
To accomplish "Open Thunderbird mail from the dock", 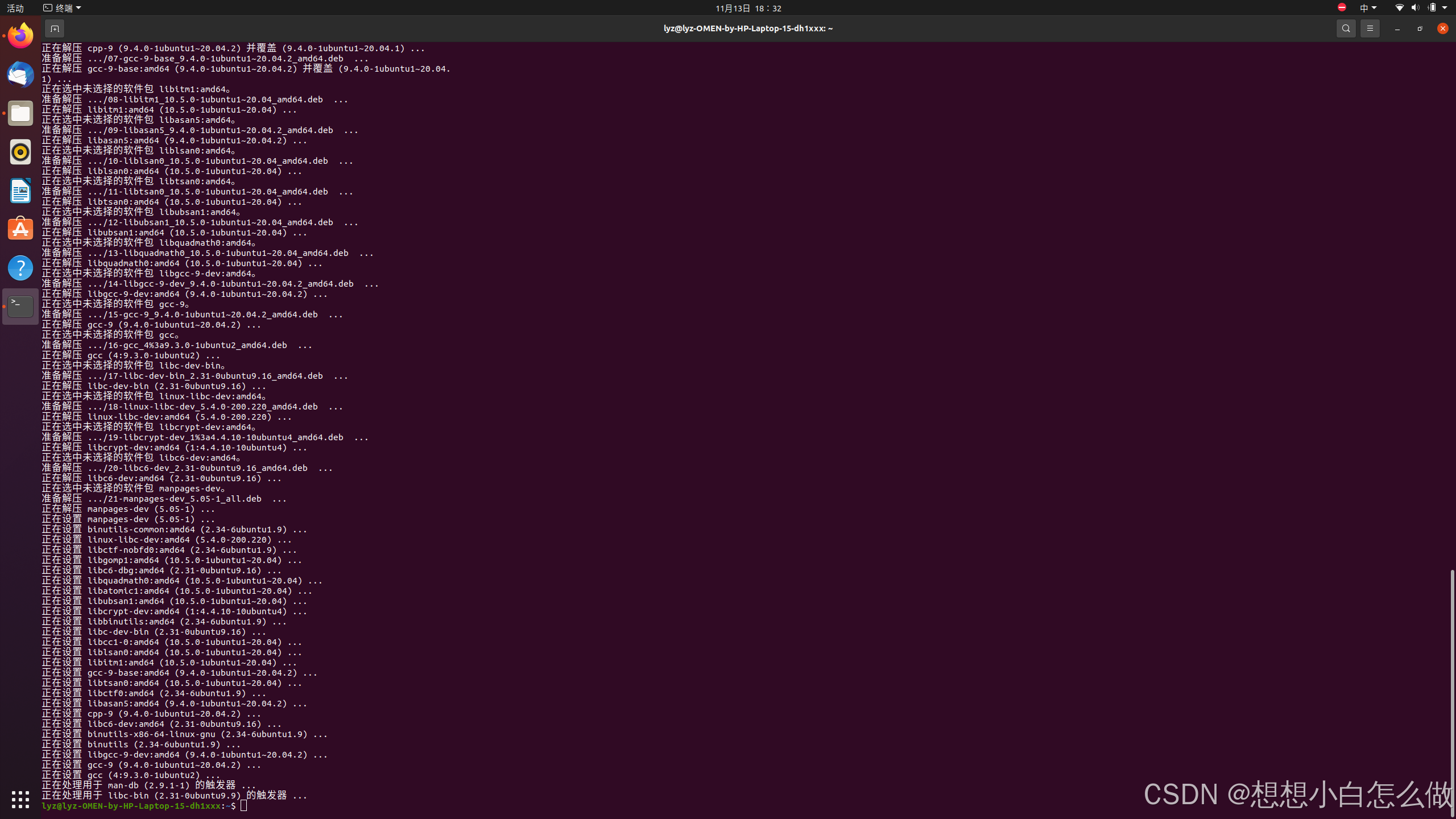I will [x=20, y=75].
